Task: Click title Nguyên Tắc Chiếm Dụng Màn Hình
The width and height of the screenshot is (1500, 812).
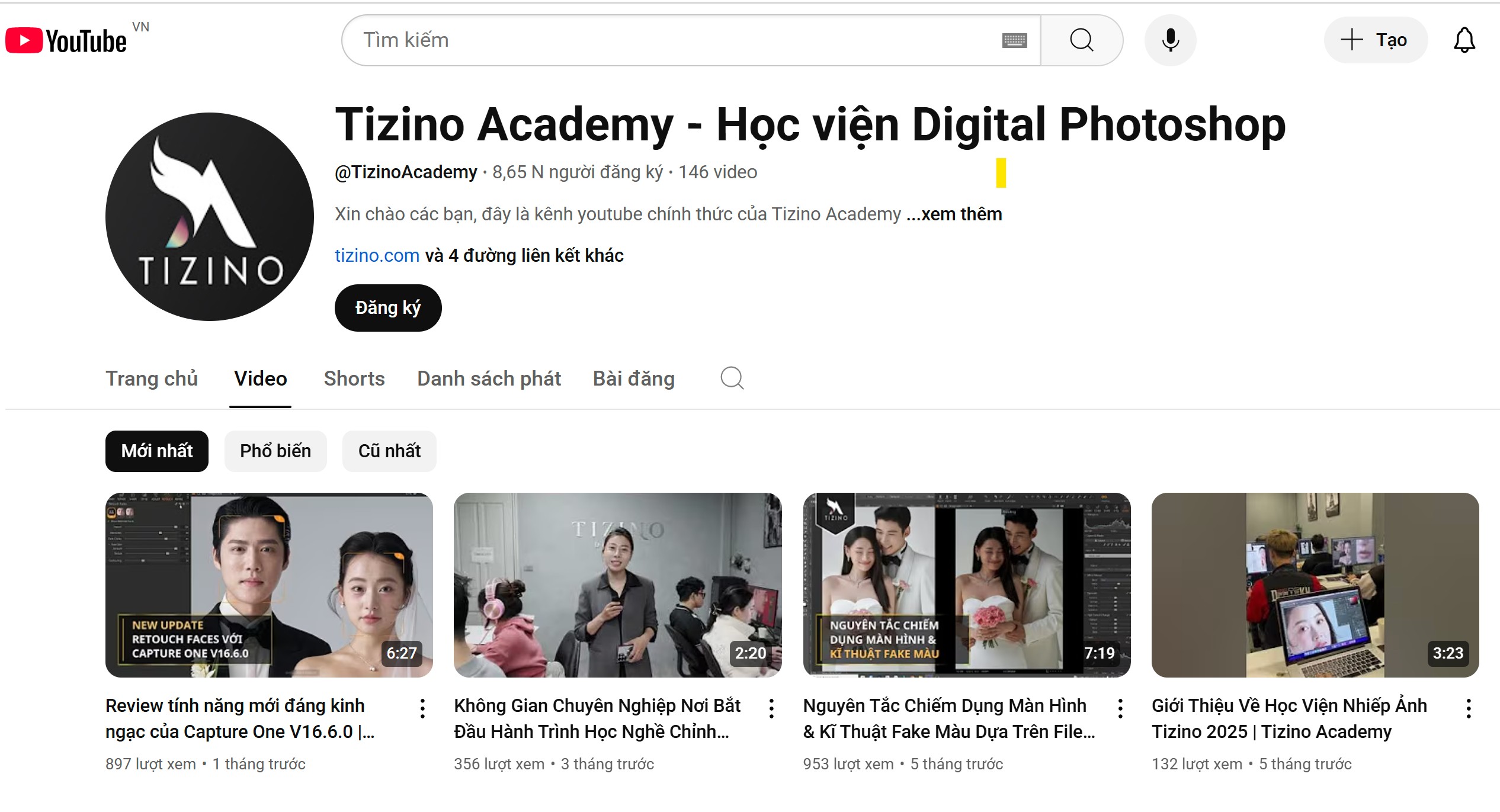Action: (949, 719)
